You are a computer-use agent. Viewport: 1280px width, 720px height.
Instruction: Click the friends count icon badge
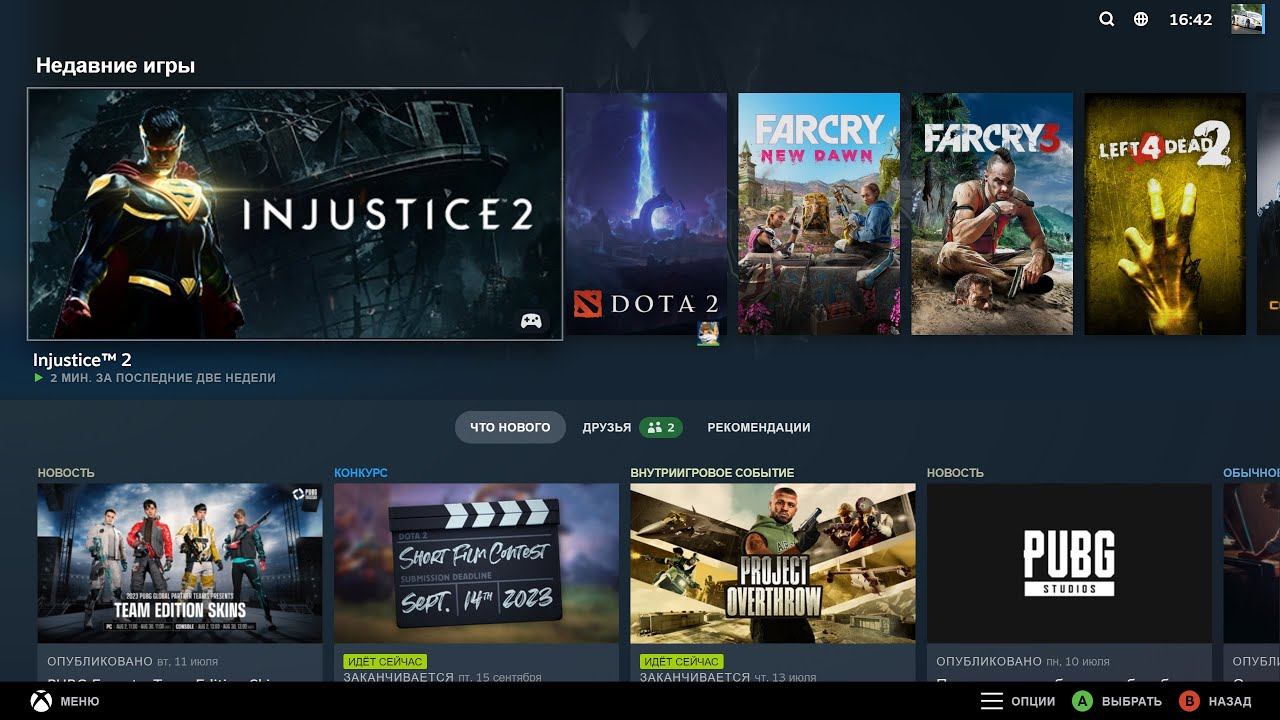tap(661, 427)
